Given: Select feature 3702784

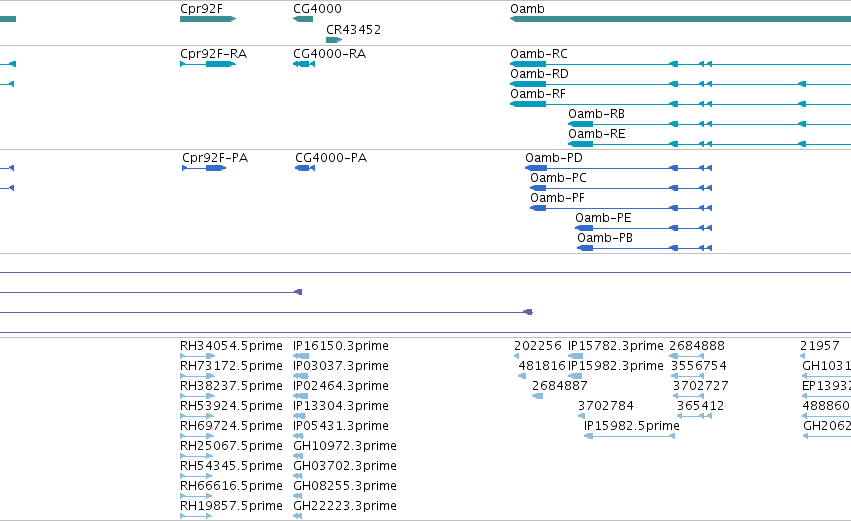Looking at the screenshot, I should click(581, 416).
